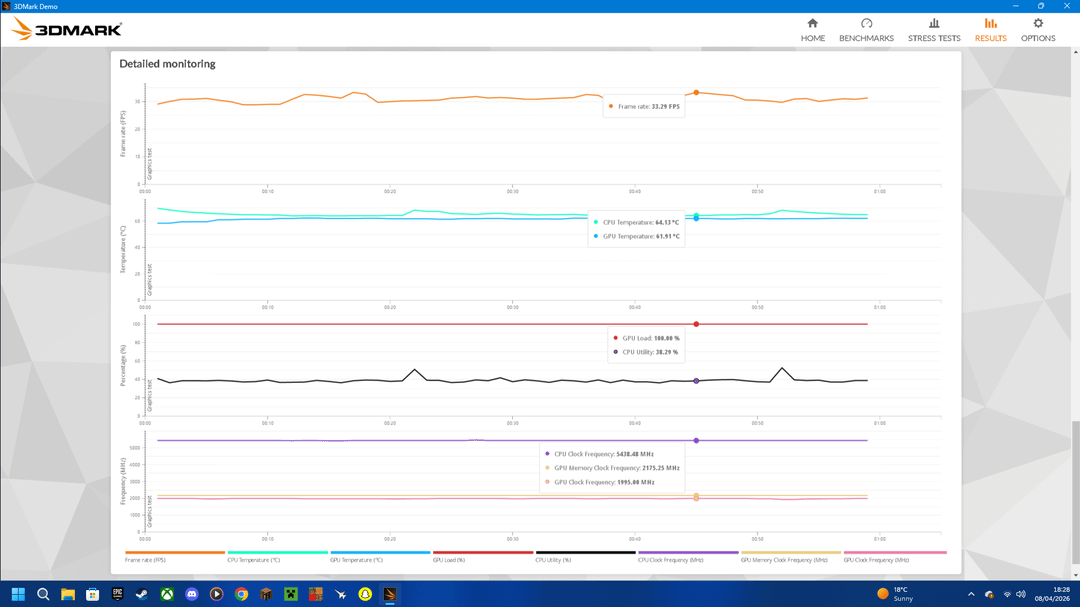The image size is (1080, 607).
Task: Open Stress Tests section
Action: [x=933, y=30]
